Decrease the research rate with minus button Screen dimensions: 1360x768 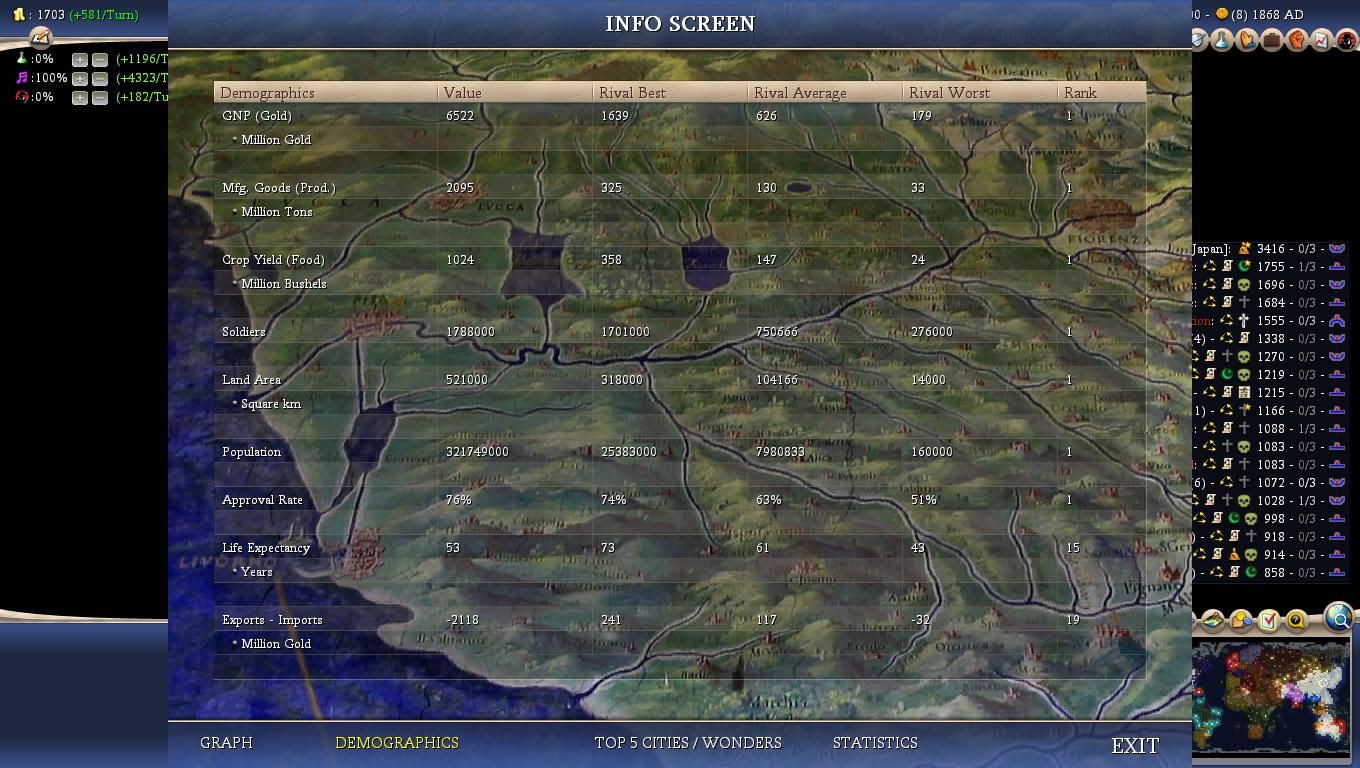[x=100, y=59]
